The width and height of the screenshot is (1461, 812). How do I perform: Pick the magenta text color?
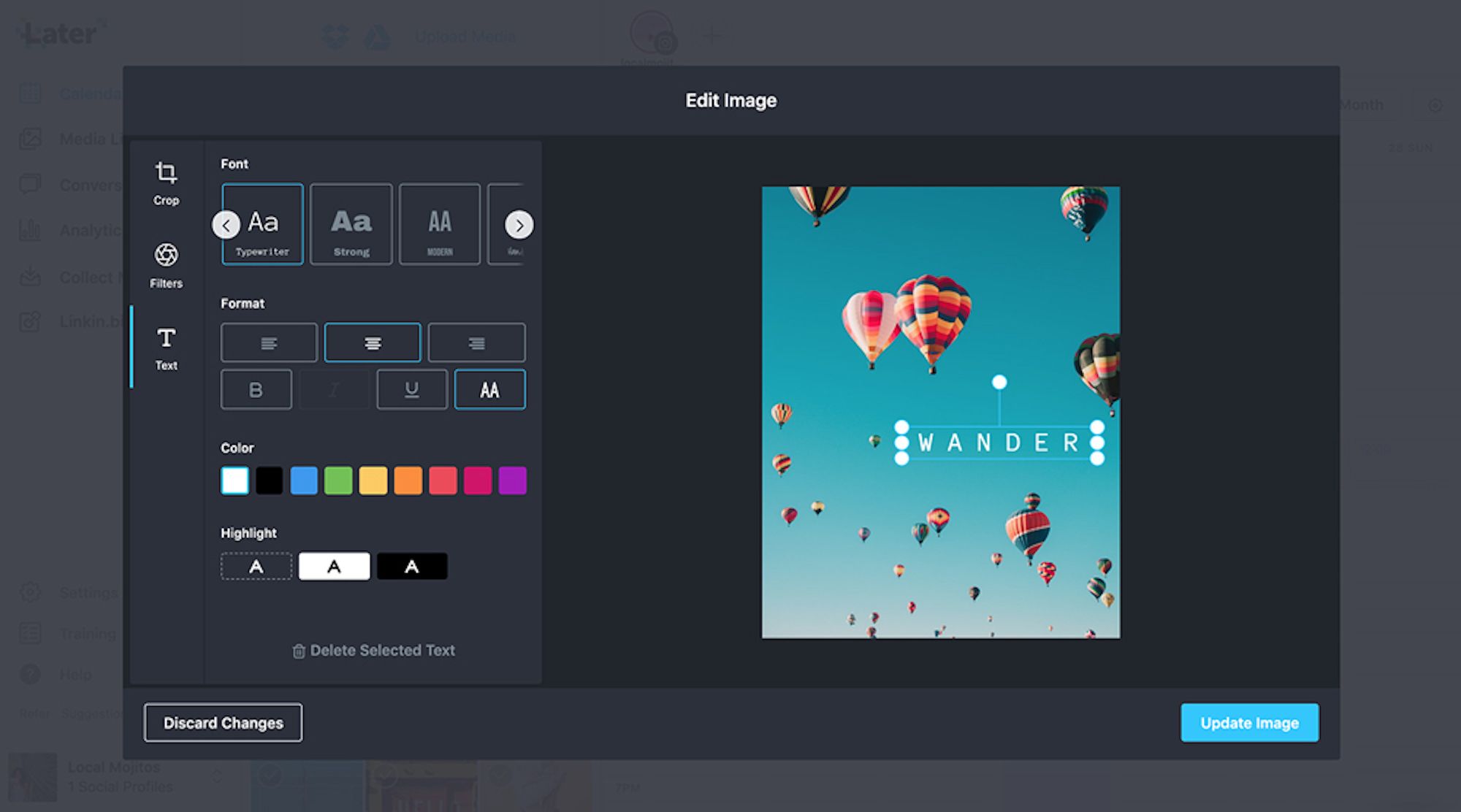click(478, 480)
